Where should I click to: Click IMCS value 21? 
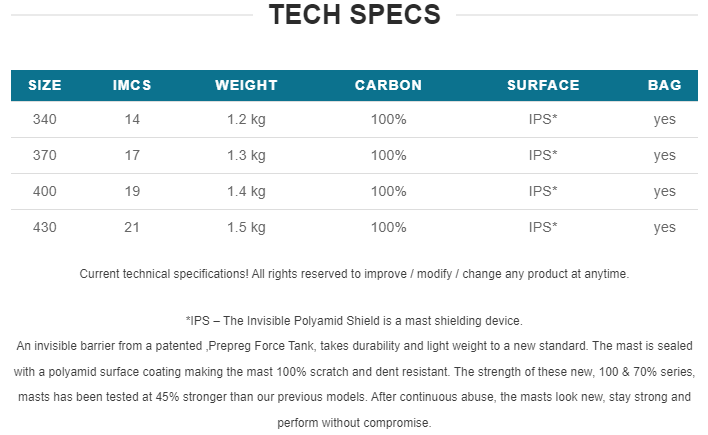pos(132,227)
